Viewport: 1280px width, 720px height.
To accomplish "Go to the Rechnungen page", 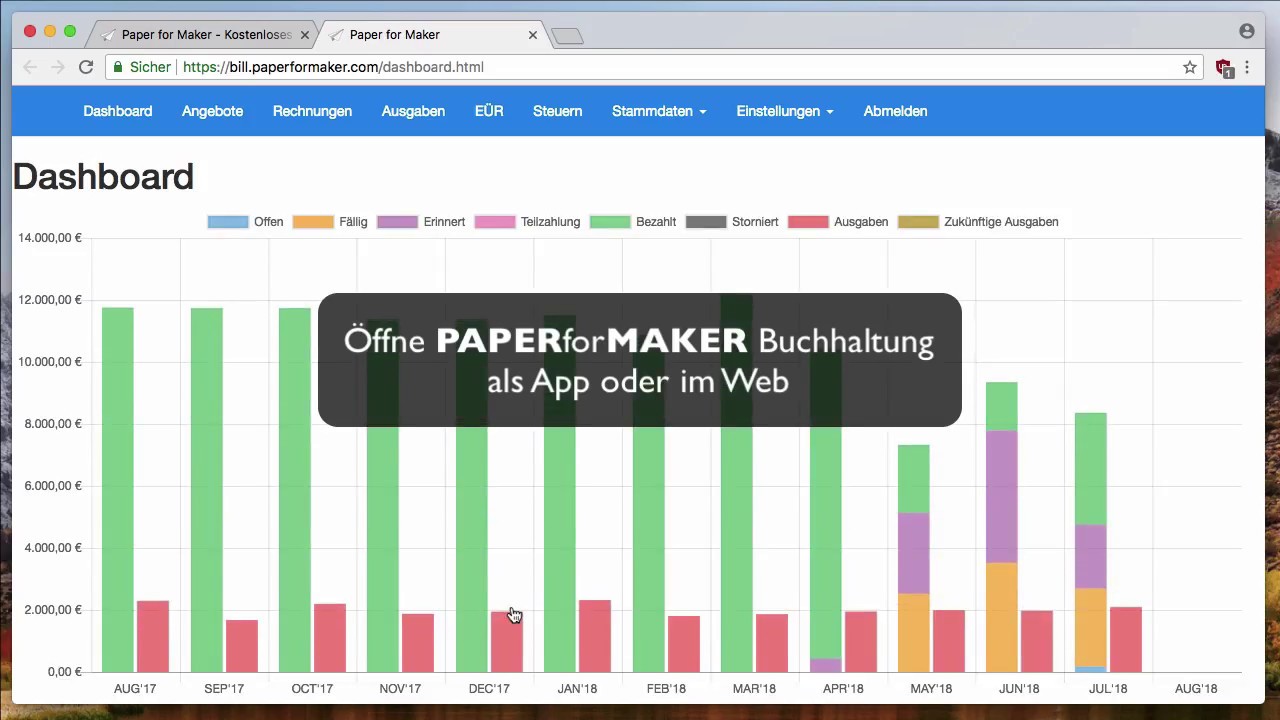I will tap(312, 111).
